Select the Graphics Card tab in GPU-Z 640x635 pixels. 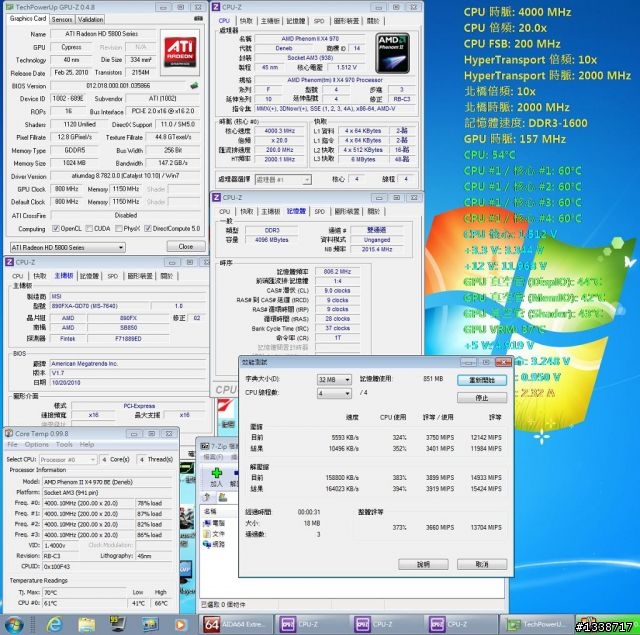28,18
